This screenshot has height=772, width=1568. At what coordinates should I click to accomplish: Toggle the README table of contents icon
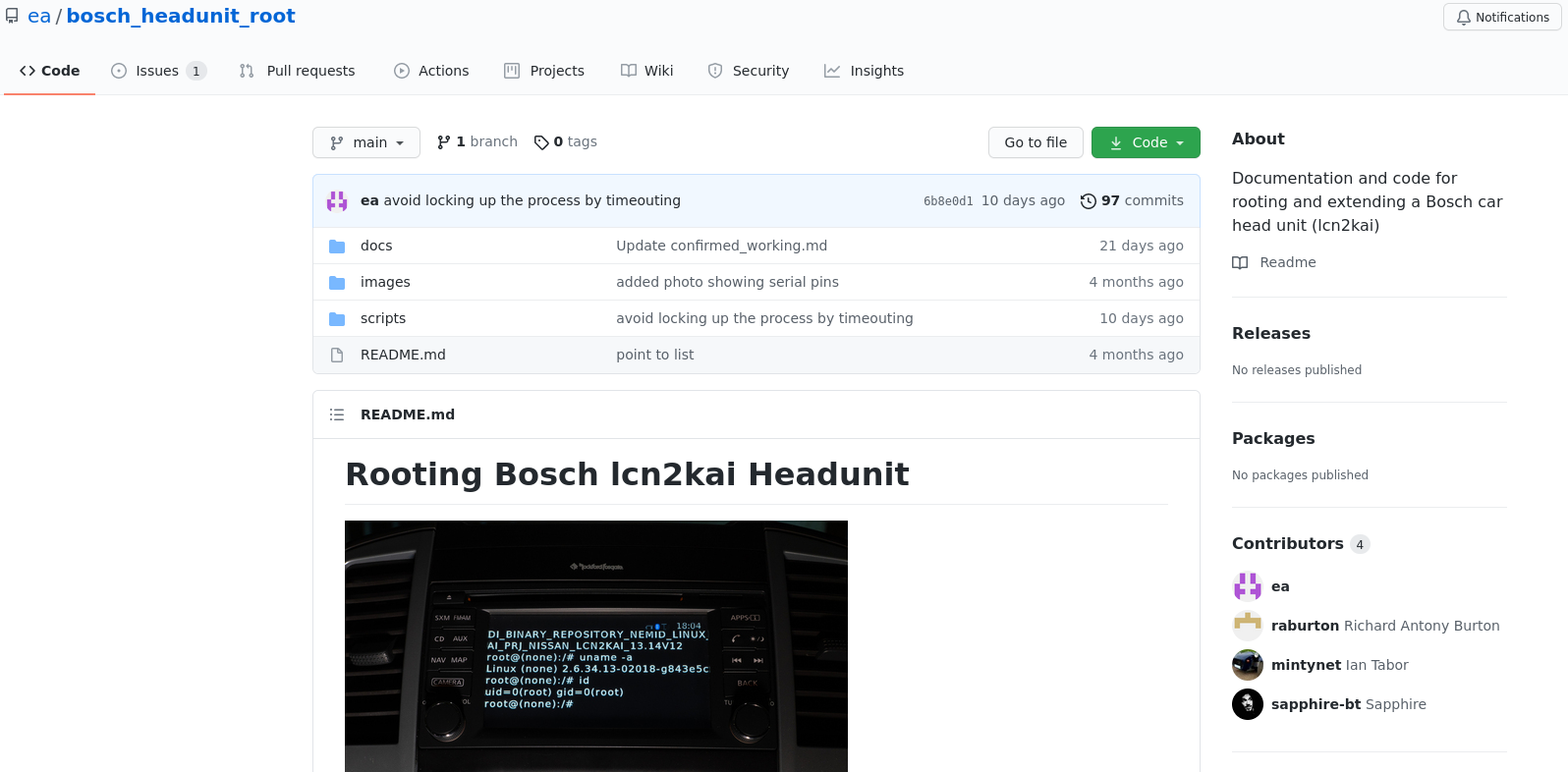pyautogui.click(x=337, y=414)
